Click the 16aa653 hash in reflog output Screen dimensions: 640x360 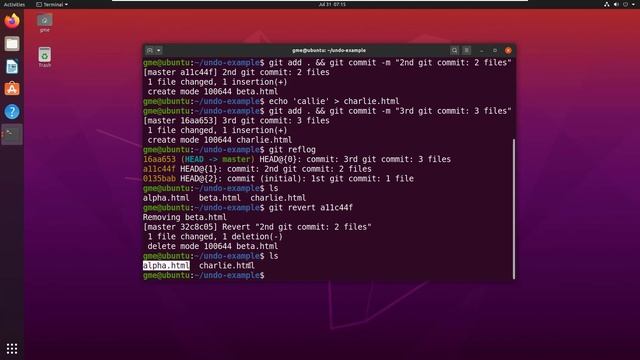coord(159,159)
